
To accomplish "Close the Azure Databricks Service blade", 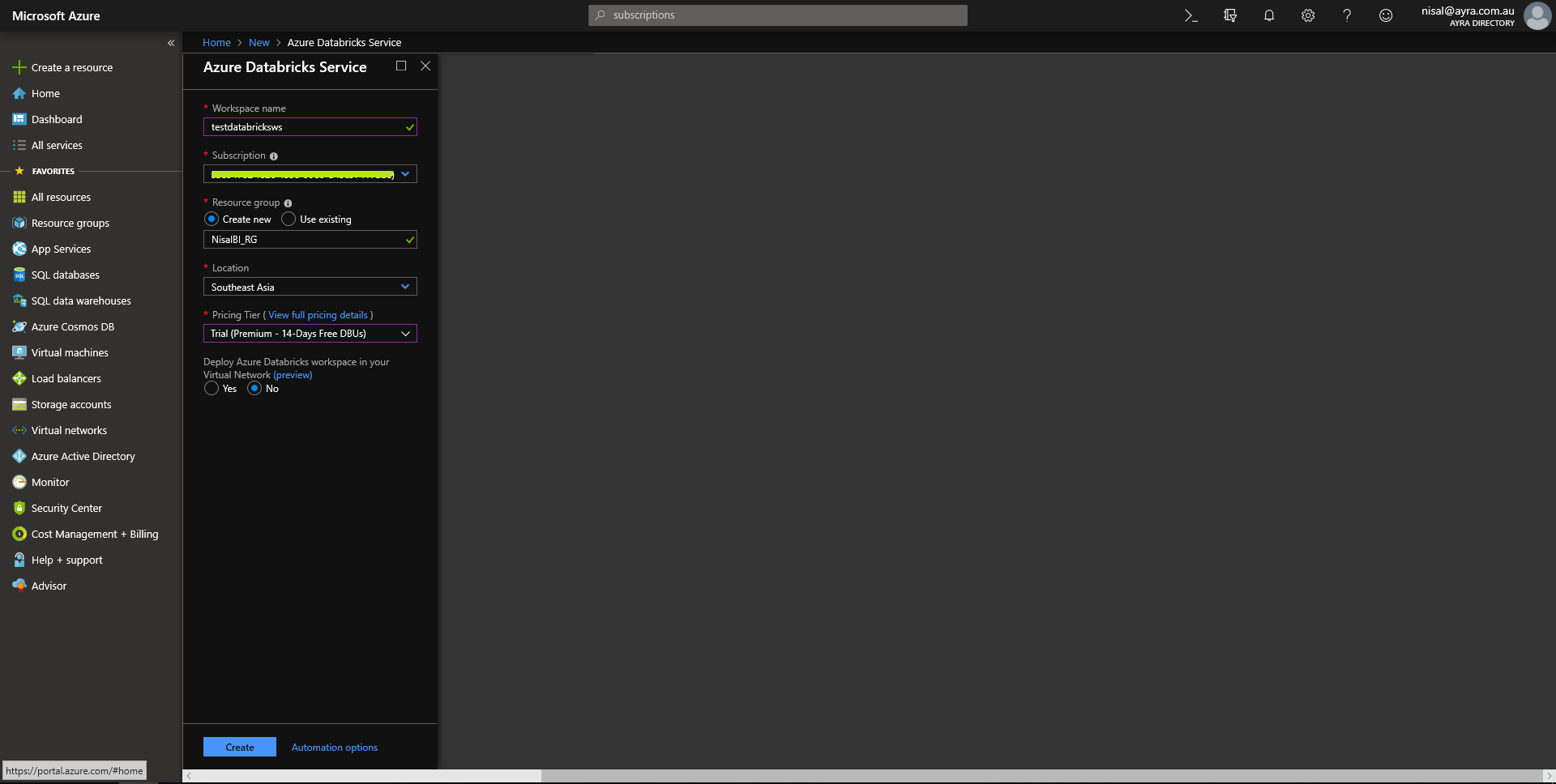I will 425,66.
